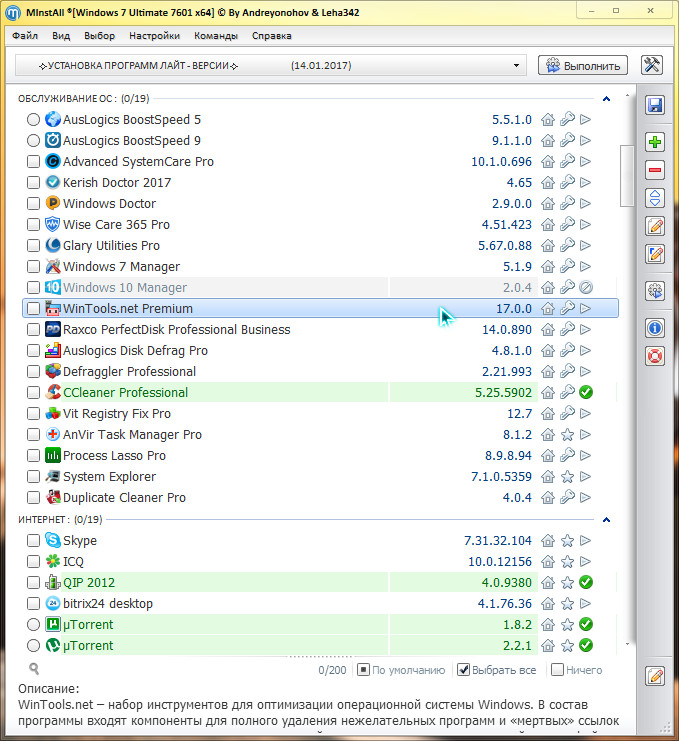
Task: Click play arrow for Duplicate Cleaner Pro
Action: [x=585, y=497]
